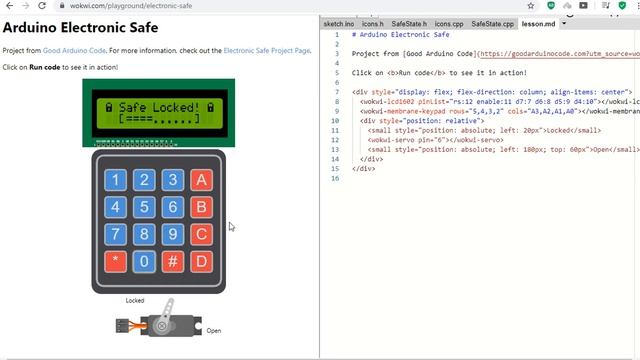Image resolution: width=640 pixels, height=360 pixels.
Task: Click the browser forward arrow
Action: [25, 6]
